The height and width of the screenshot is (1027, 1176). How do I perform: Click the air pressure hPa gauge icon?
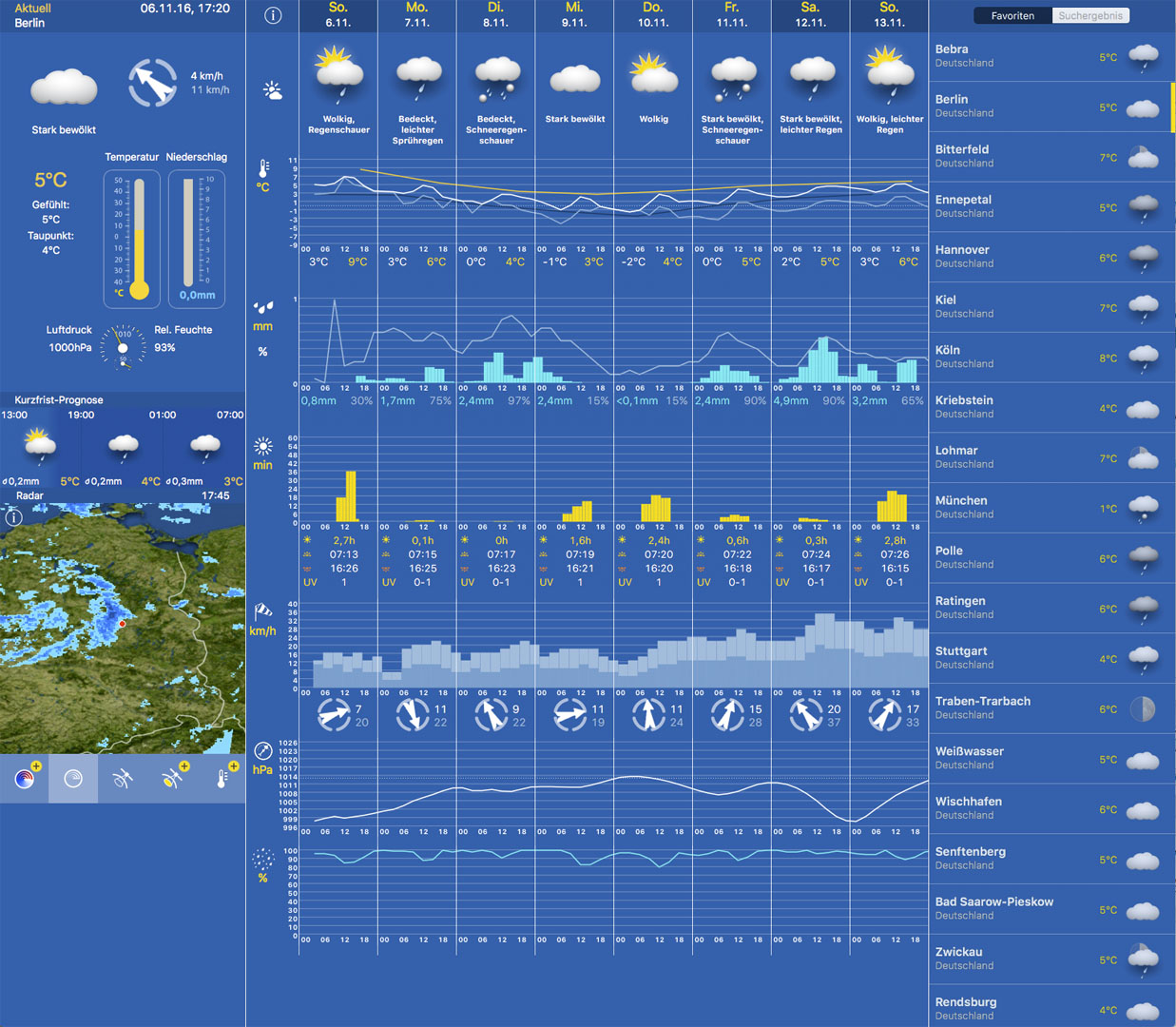point(263,750)
